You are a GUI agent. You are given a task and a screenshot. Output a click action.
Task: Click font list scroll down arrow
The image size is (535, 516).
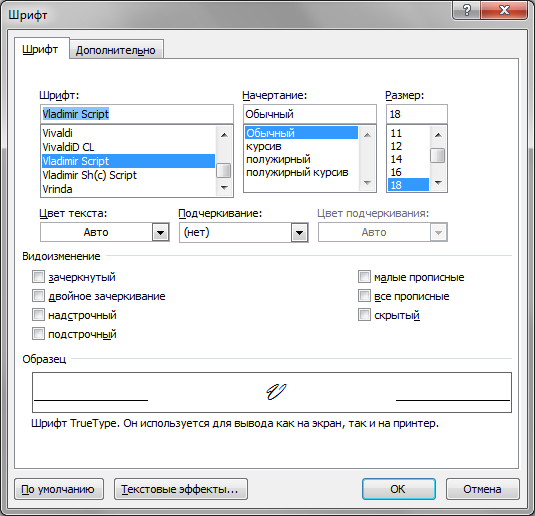[x=224, y=187]
